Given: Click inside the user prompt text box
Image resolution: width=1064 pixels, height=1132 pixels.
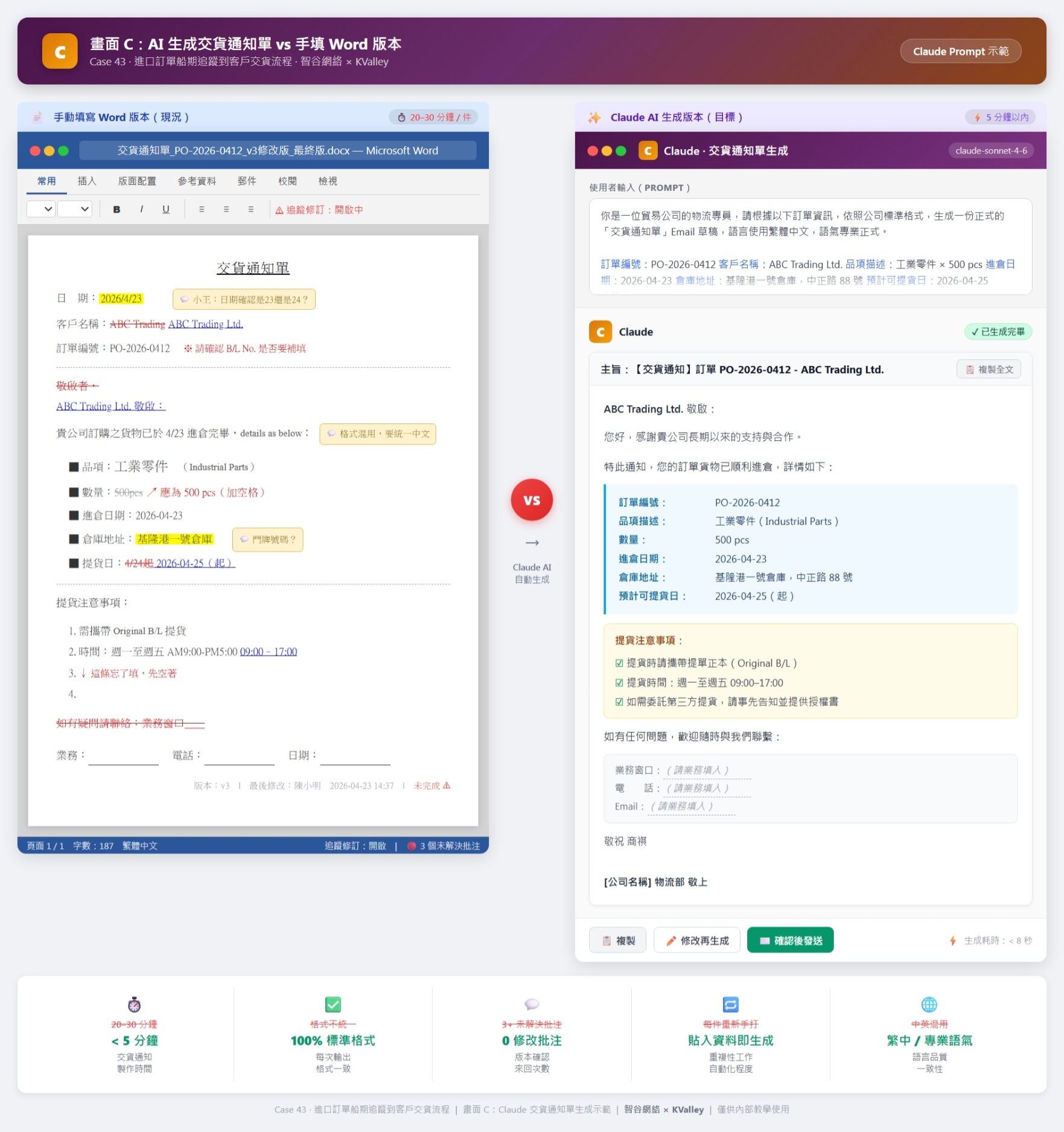Looking at the screenshot, I should pyautogui.click(x=810, y=246).
